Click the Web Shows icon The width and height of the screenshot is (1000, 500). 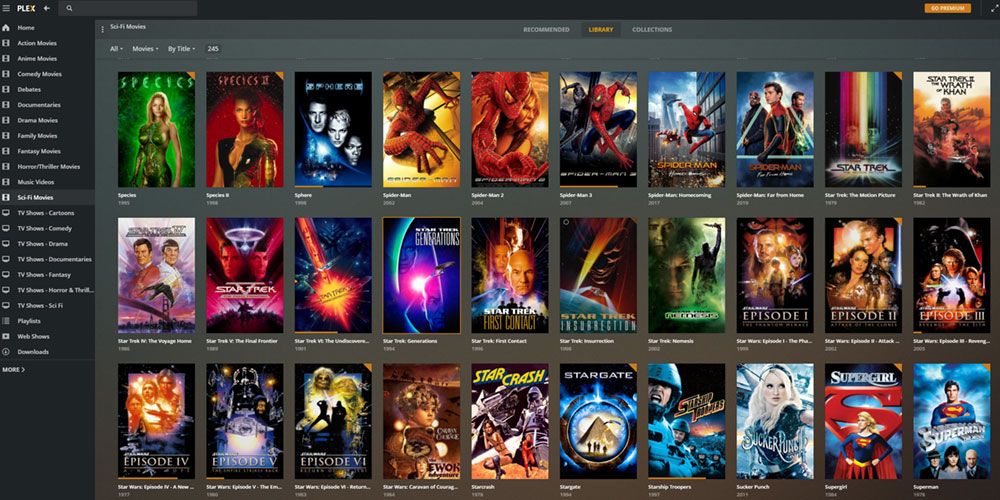6,336
